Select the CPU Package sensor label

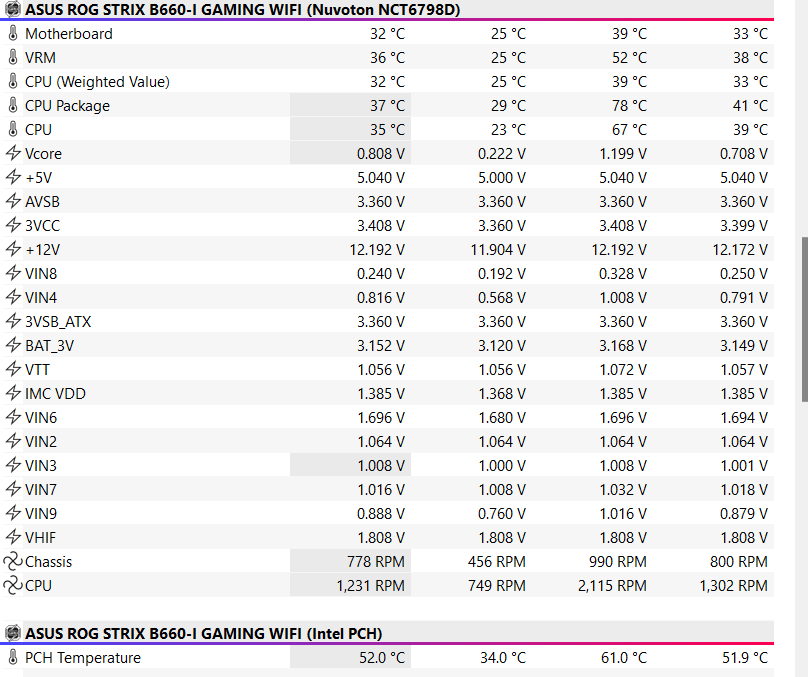point(68,106)
